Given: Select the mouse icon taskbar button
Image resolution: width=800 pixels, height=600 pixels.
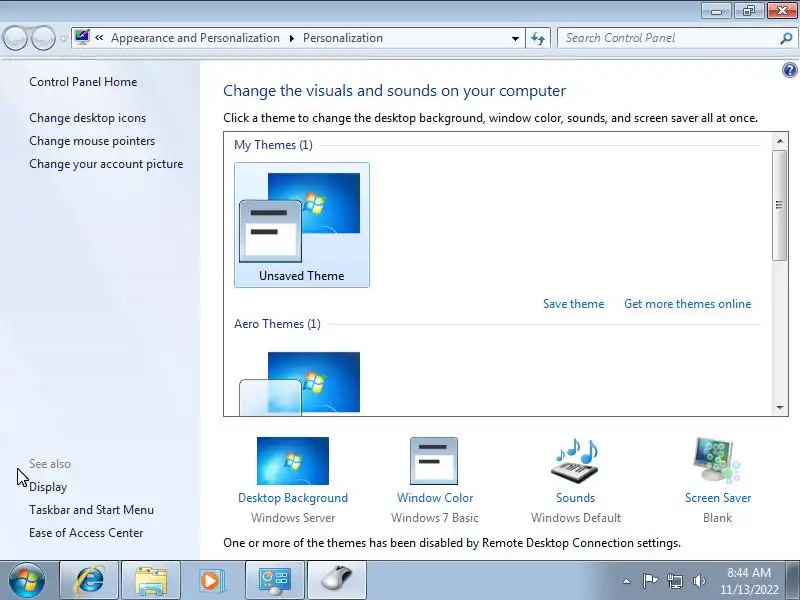Looking at the screenshot, I should [337, 580].
